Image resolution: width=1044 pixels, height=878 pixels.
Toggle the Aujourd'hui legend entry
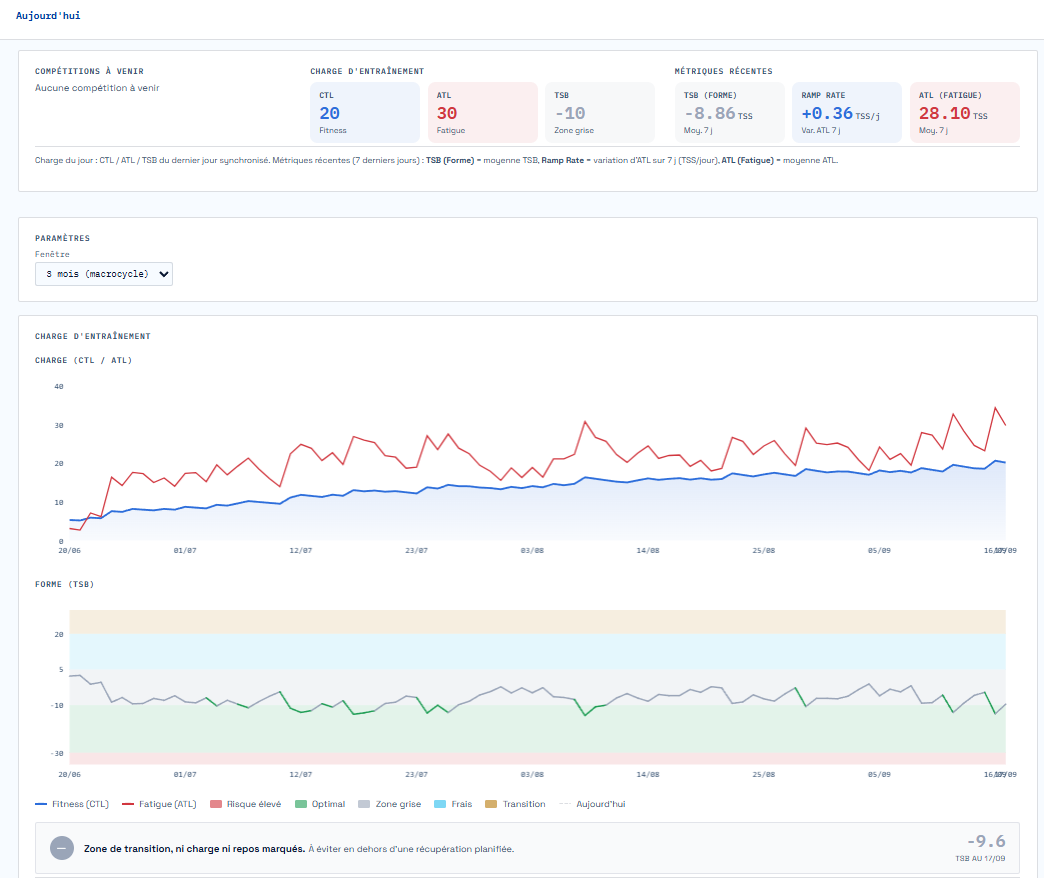tap(593, 804)
